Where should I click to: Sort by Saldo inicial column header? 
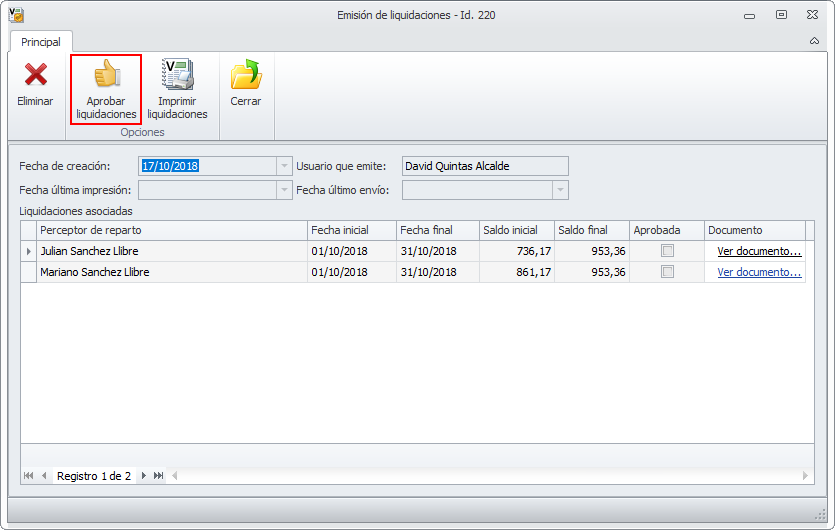517,230
